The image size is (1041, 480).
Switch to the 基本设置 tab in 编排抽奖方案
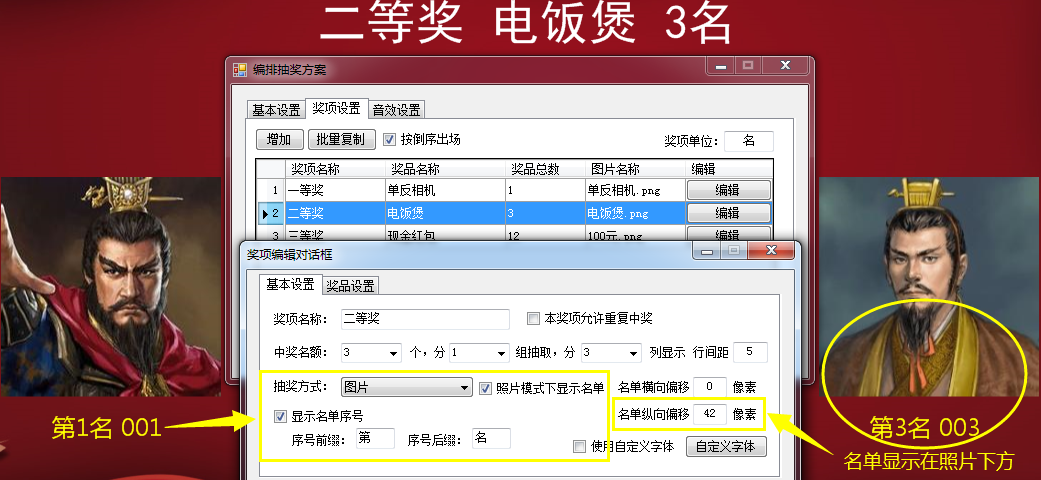[276, 110]
